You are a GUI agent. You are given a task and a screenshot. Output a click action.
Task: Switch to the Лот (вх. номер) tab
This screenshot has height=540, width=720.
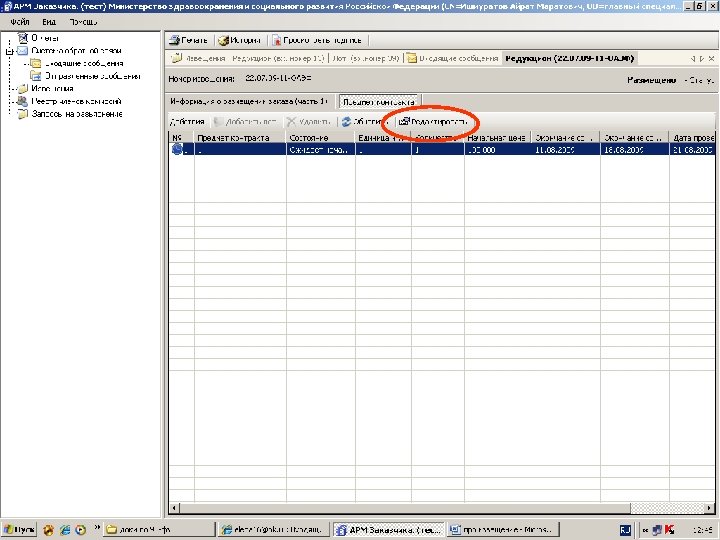[366, 58]
